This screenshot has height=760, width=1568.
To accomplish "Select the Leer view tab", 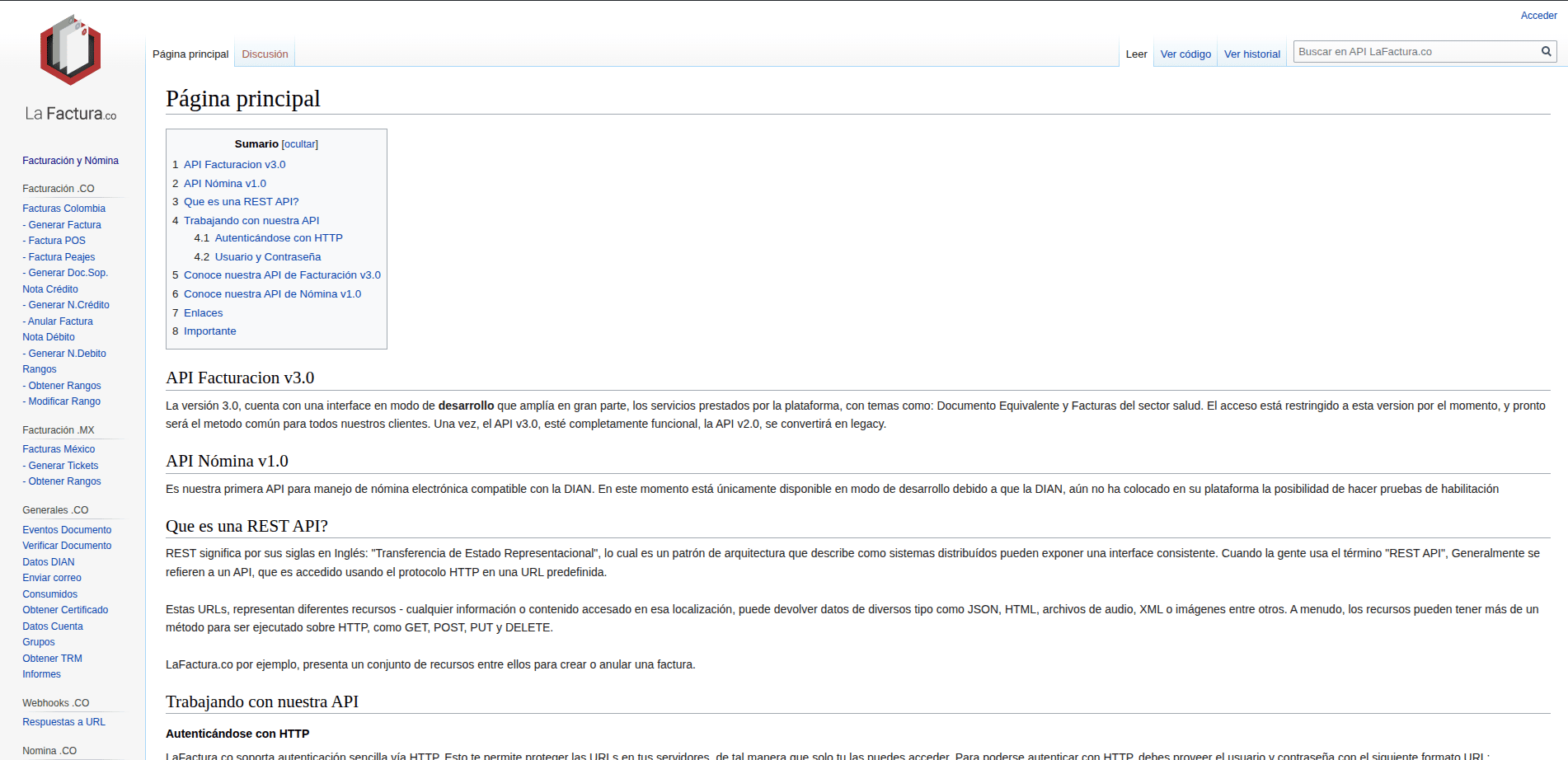I will pos(1136,54).
